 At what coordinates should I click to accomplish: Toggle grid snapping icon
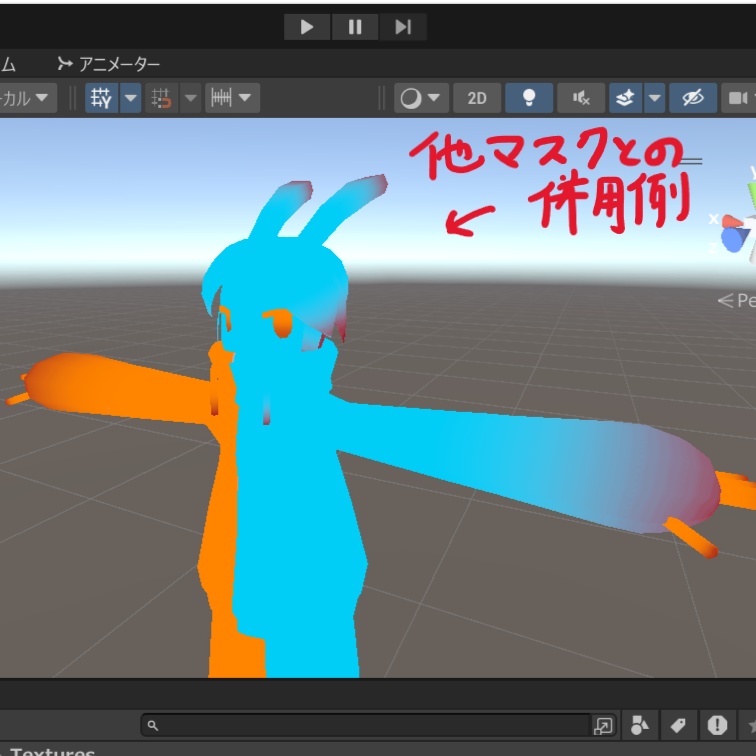pos(161,98)
